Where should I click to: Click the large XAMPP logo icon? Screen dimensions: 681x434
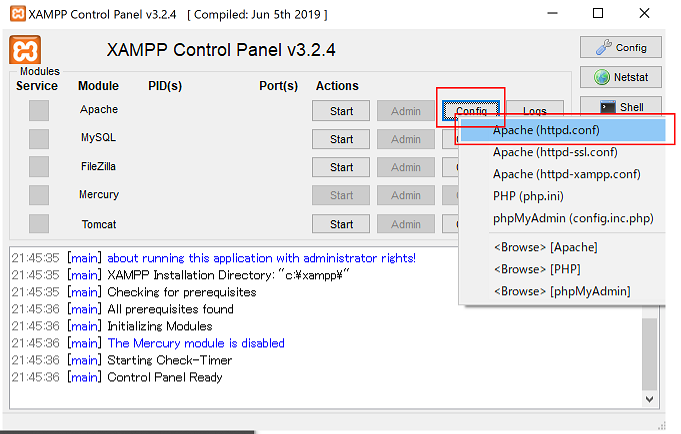(25, 50)
